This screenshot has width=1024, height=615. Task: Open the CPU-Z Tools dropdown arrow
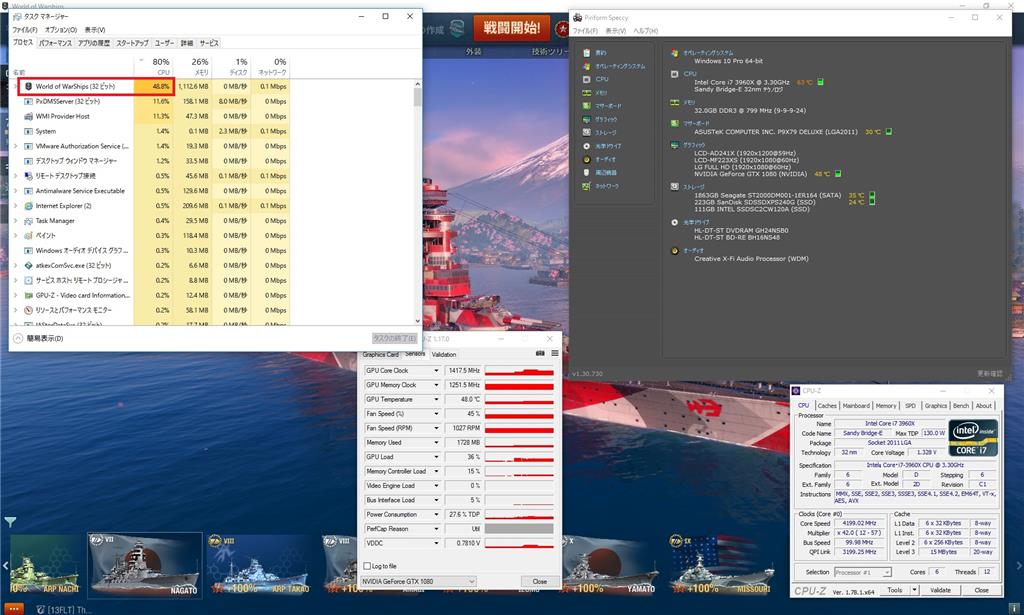click(914, 590)
